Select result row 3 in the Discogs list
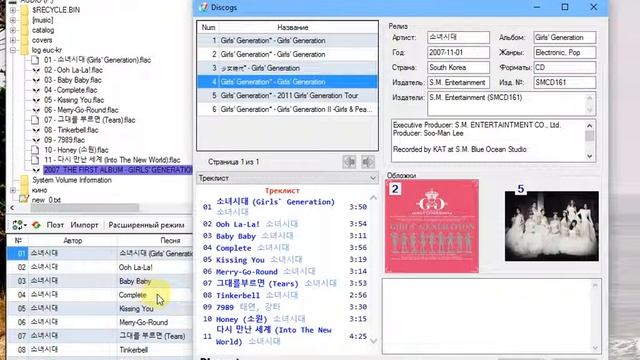This screenshot has width=640, height=360. click(x=287, y=68)
